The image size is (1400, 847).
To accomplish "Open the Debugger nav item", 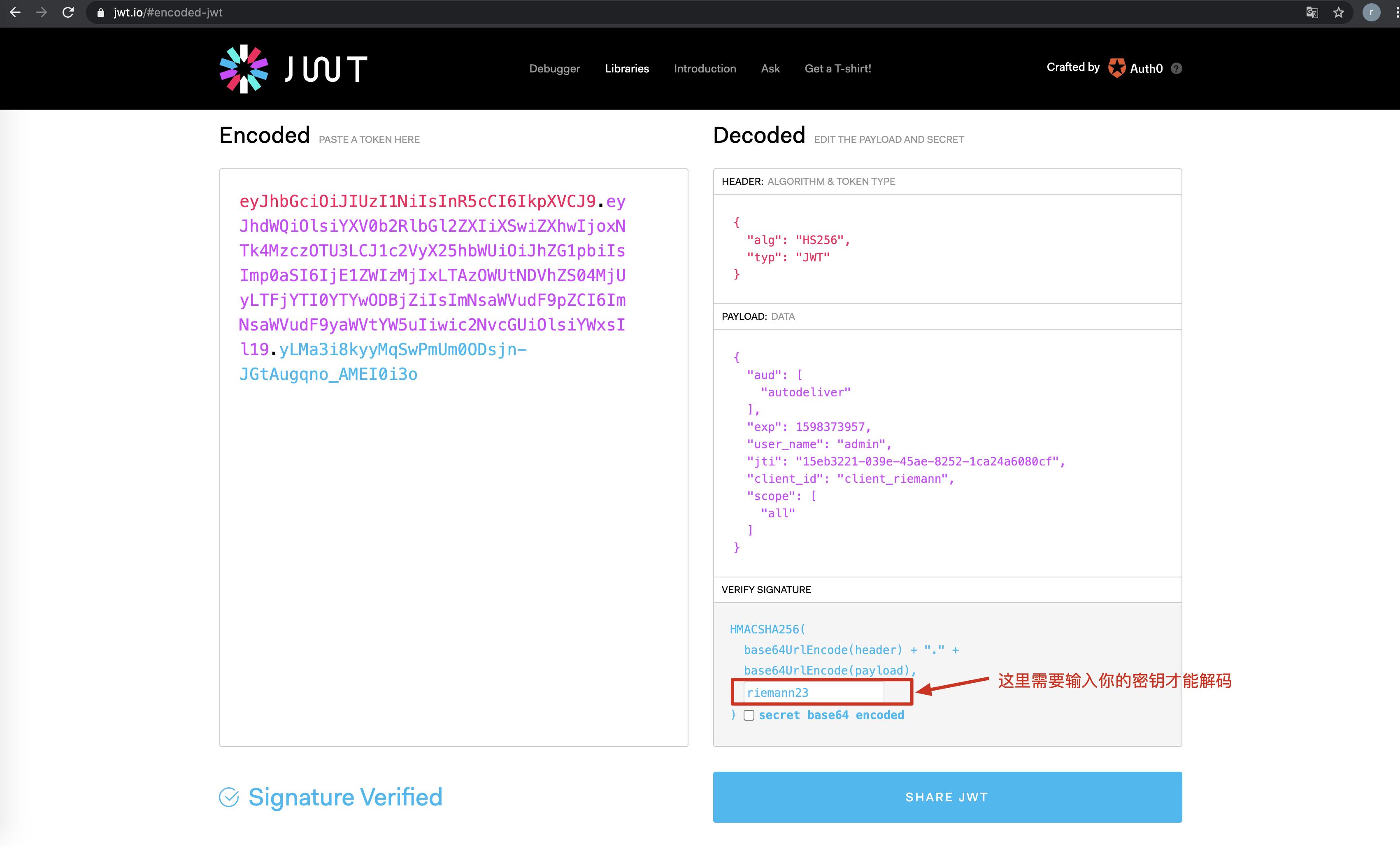I will coord(555,69).
